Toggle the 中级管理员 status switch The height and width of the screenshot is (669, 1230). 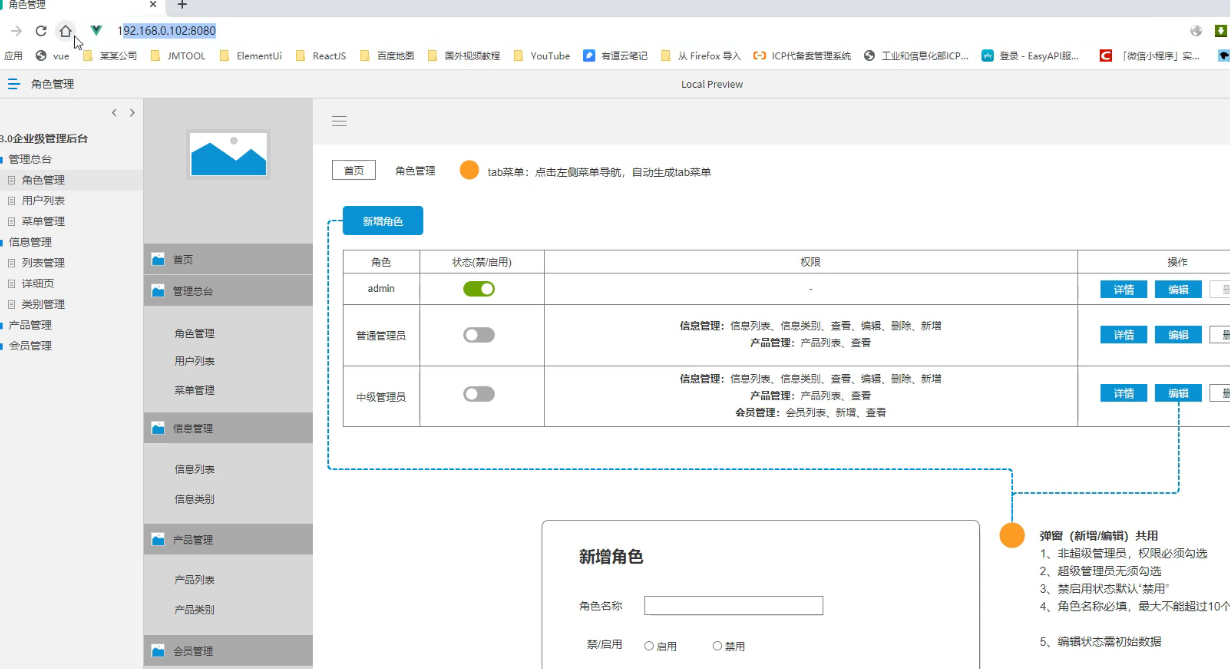479,395
